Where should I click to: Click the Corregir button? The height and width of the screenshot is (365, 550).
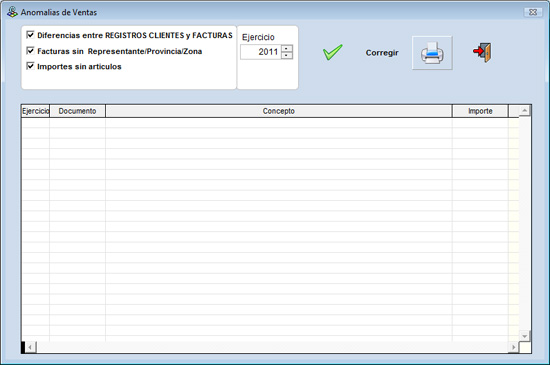(382, 53)
